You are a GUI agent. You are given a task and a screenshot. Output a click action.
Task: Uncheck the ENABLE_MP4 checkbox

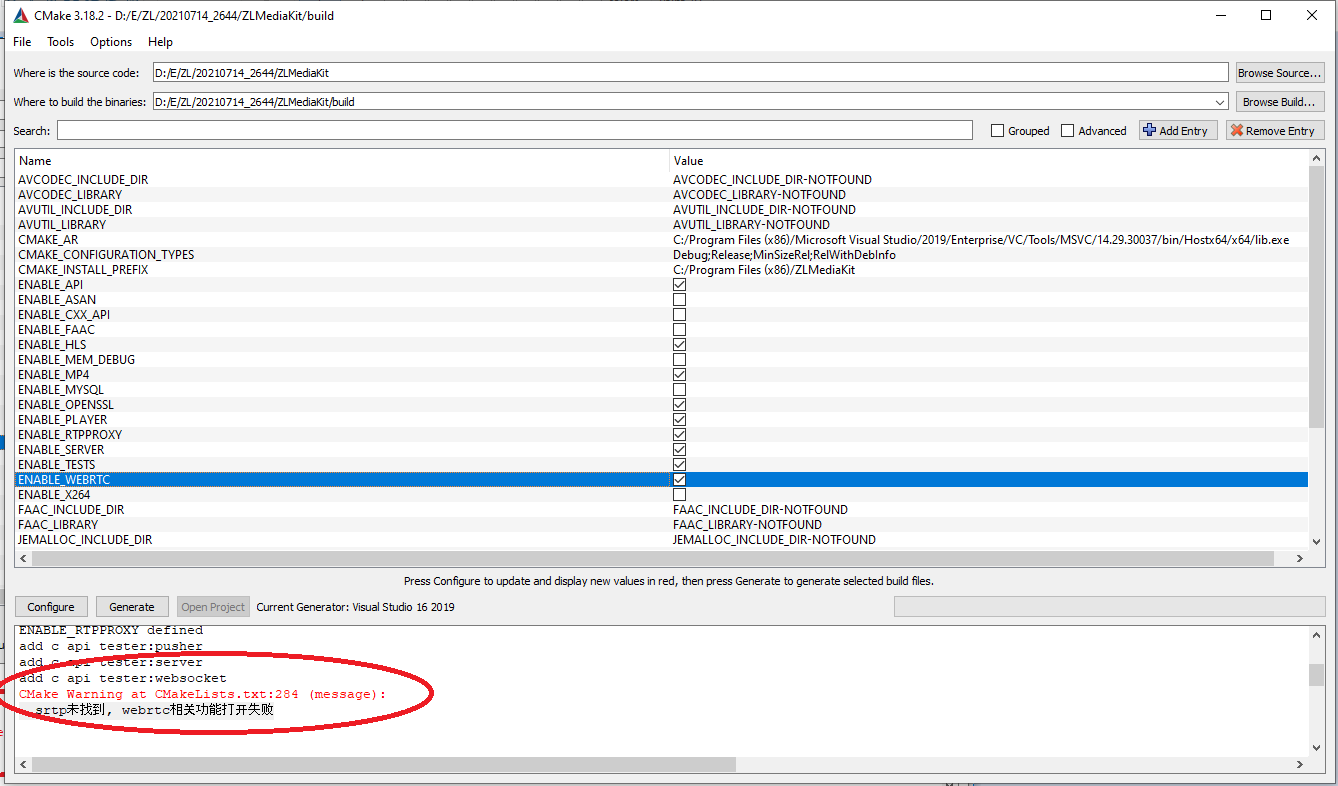(680, 375)
